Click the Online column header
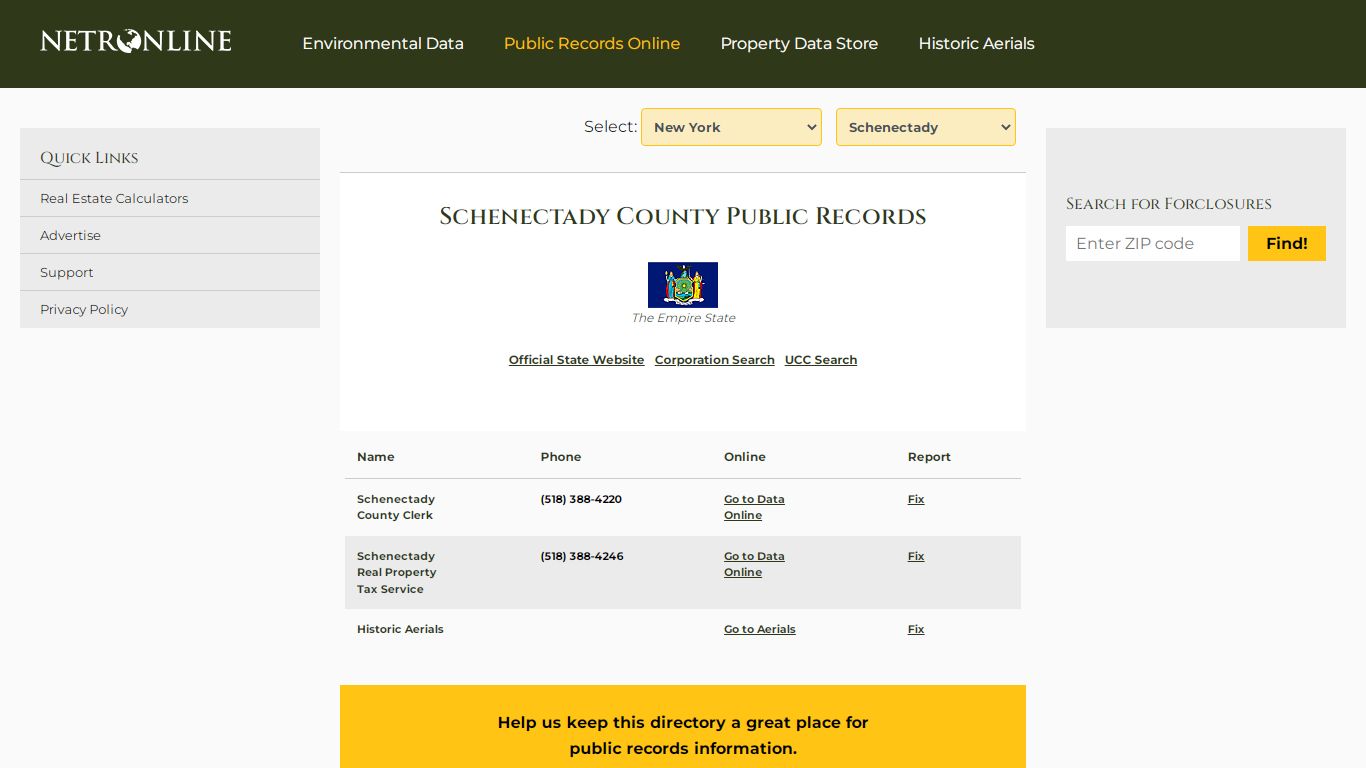 (745, 457)
